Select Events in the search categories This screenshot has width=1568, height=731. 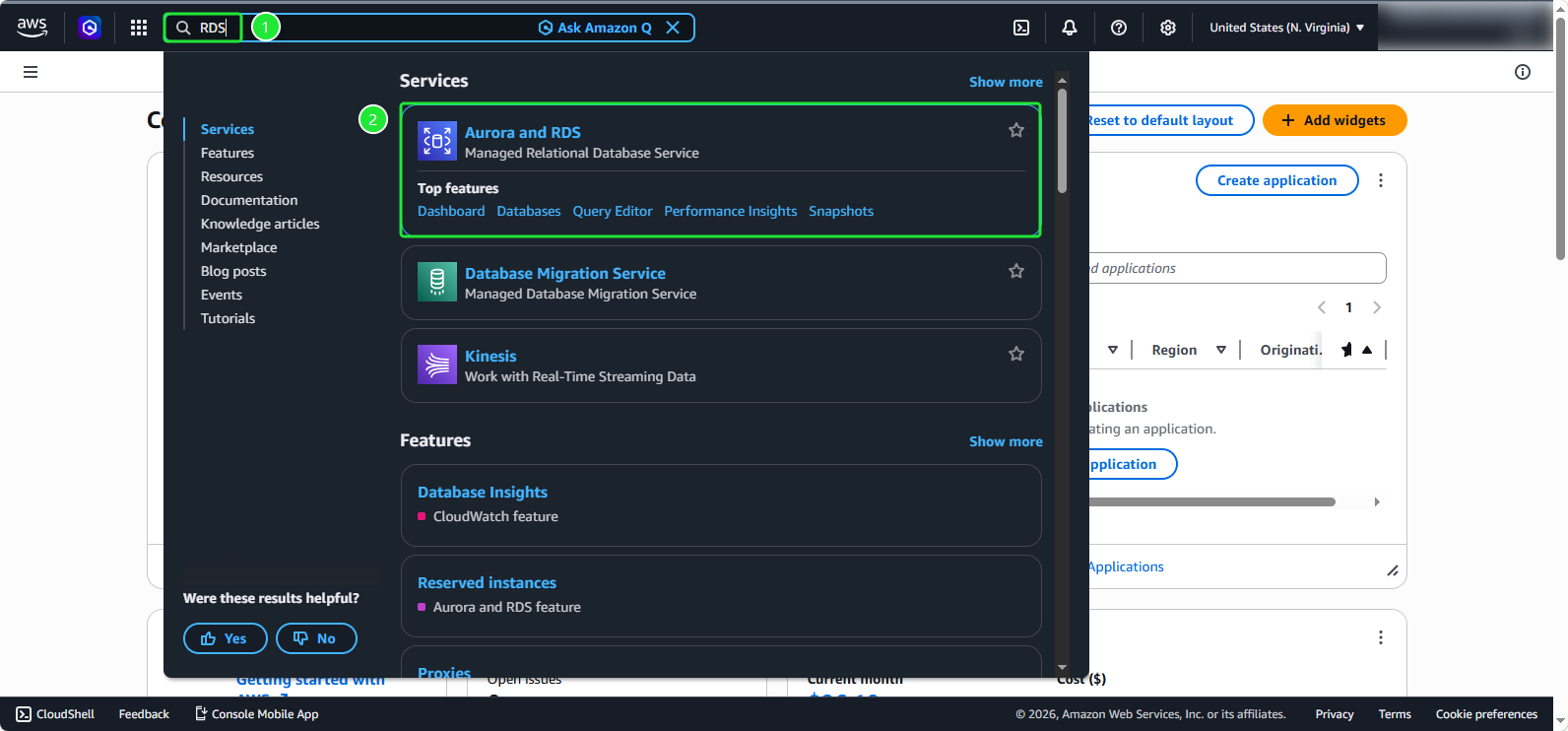click(x=222, y=295)
